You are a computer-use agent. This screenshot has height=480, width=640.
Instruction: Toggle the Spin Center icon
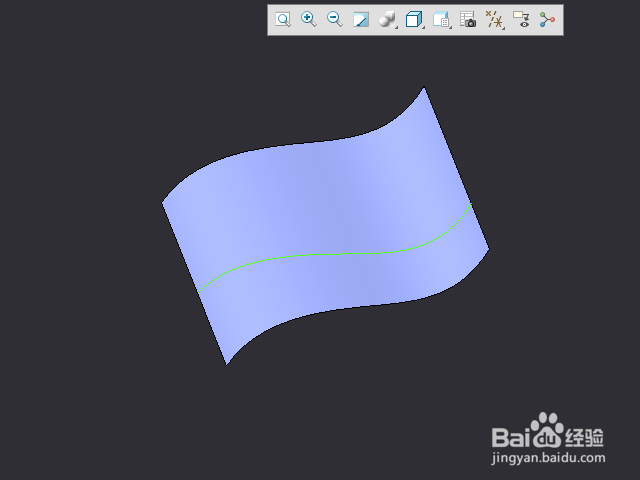pos(547,20)
